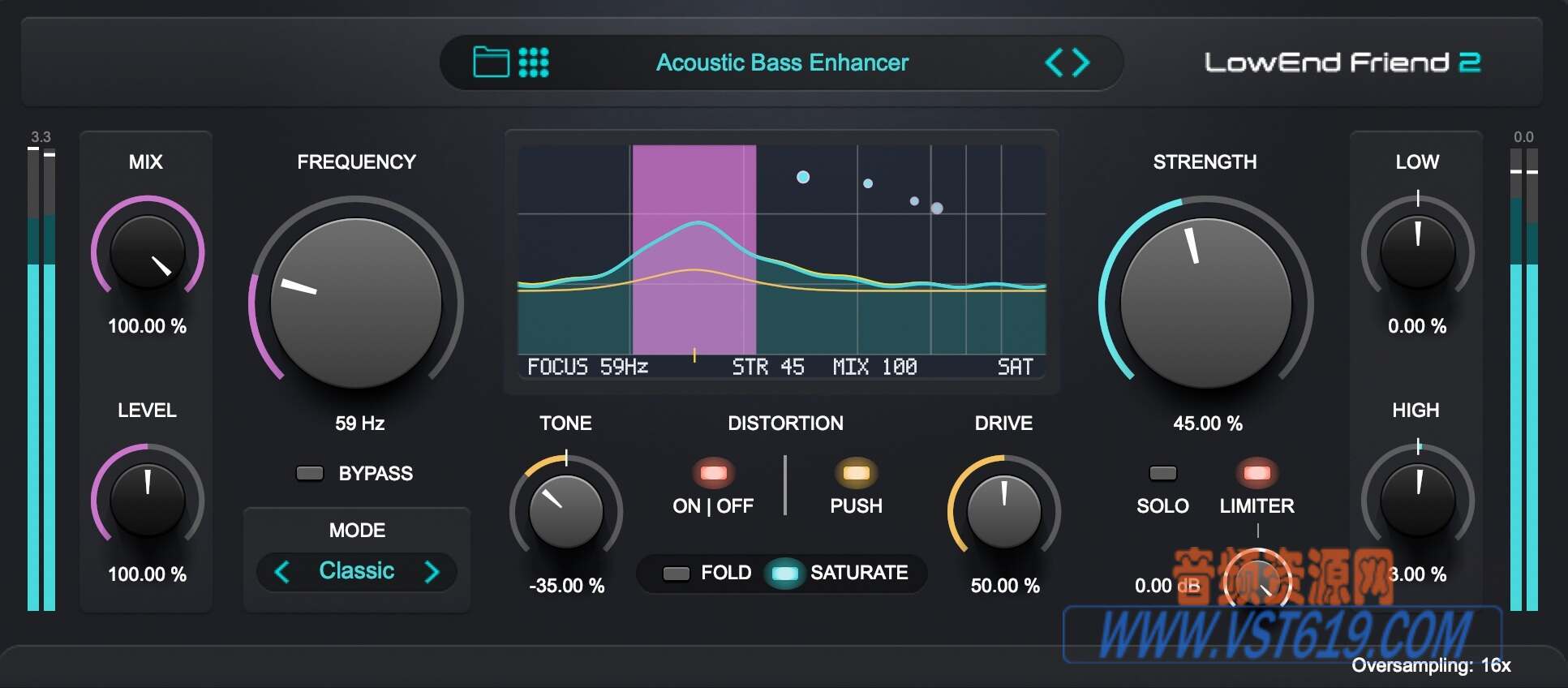
Task: Click the SAT readout in the display
Action: coord(1016,367)
